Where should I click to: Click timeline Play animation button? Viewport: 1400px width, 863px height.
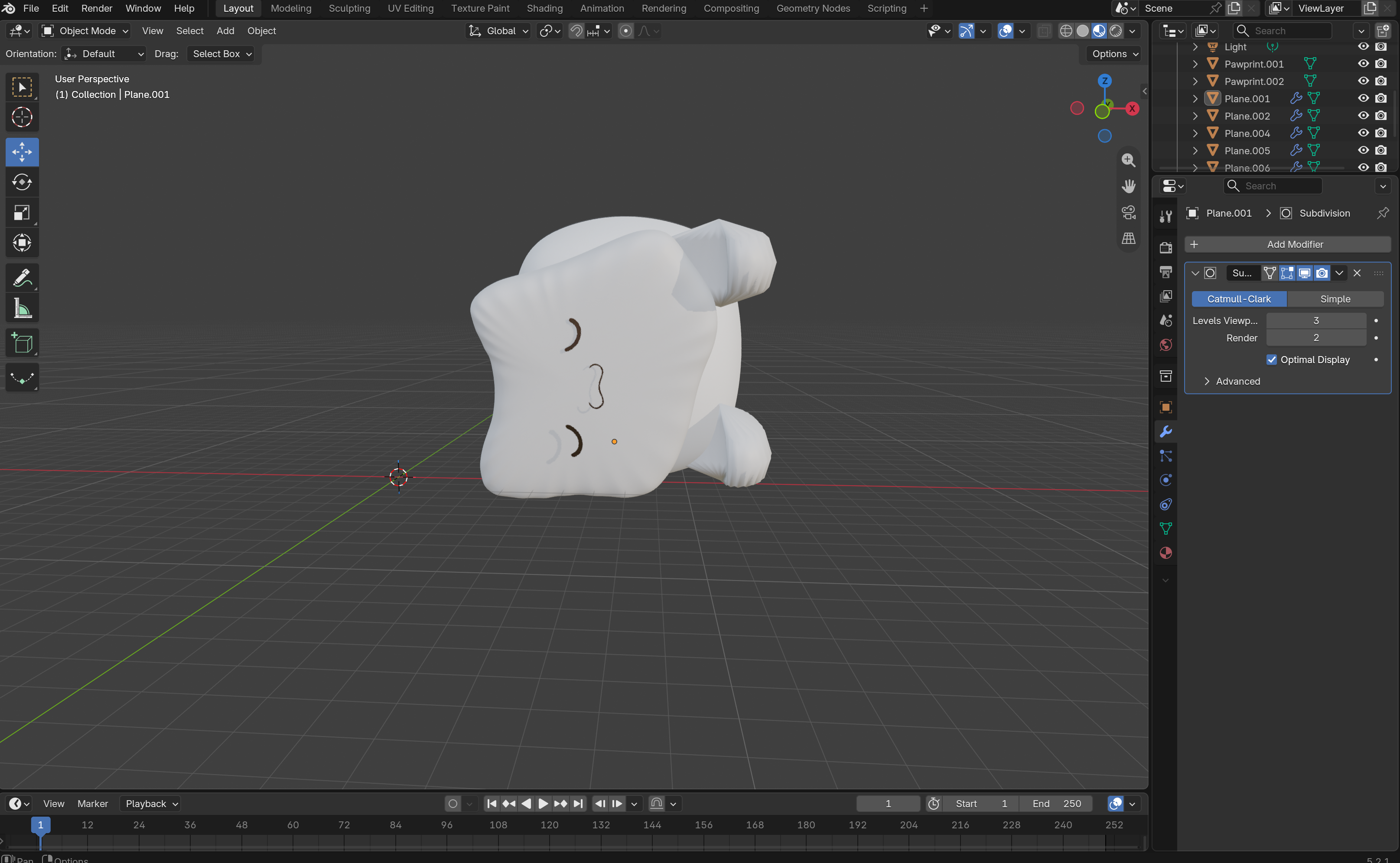(x=543, y=804)
